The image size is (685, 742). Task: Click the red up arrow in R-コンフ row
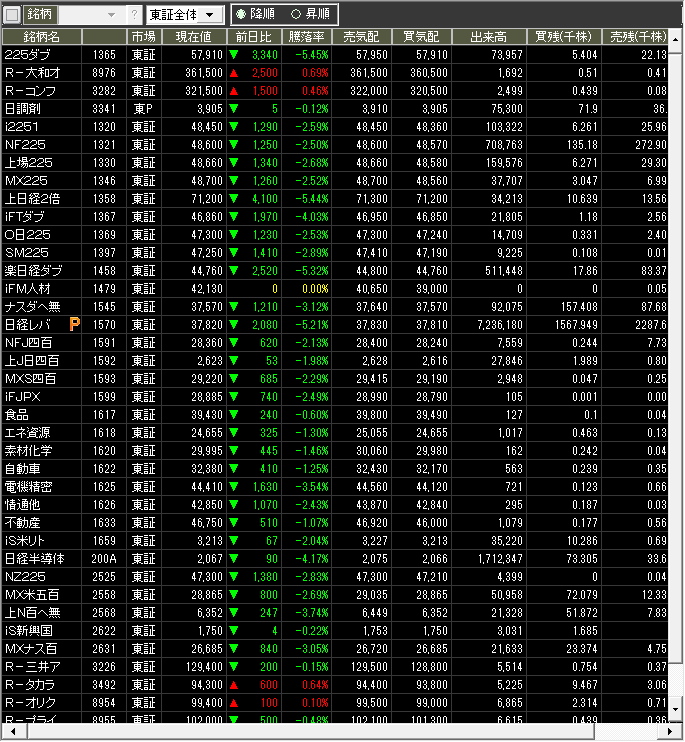[233, 90]
